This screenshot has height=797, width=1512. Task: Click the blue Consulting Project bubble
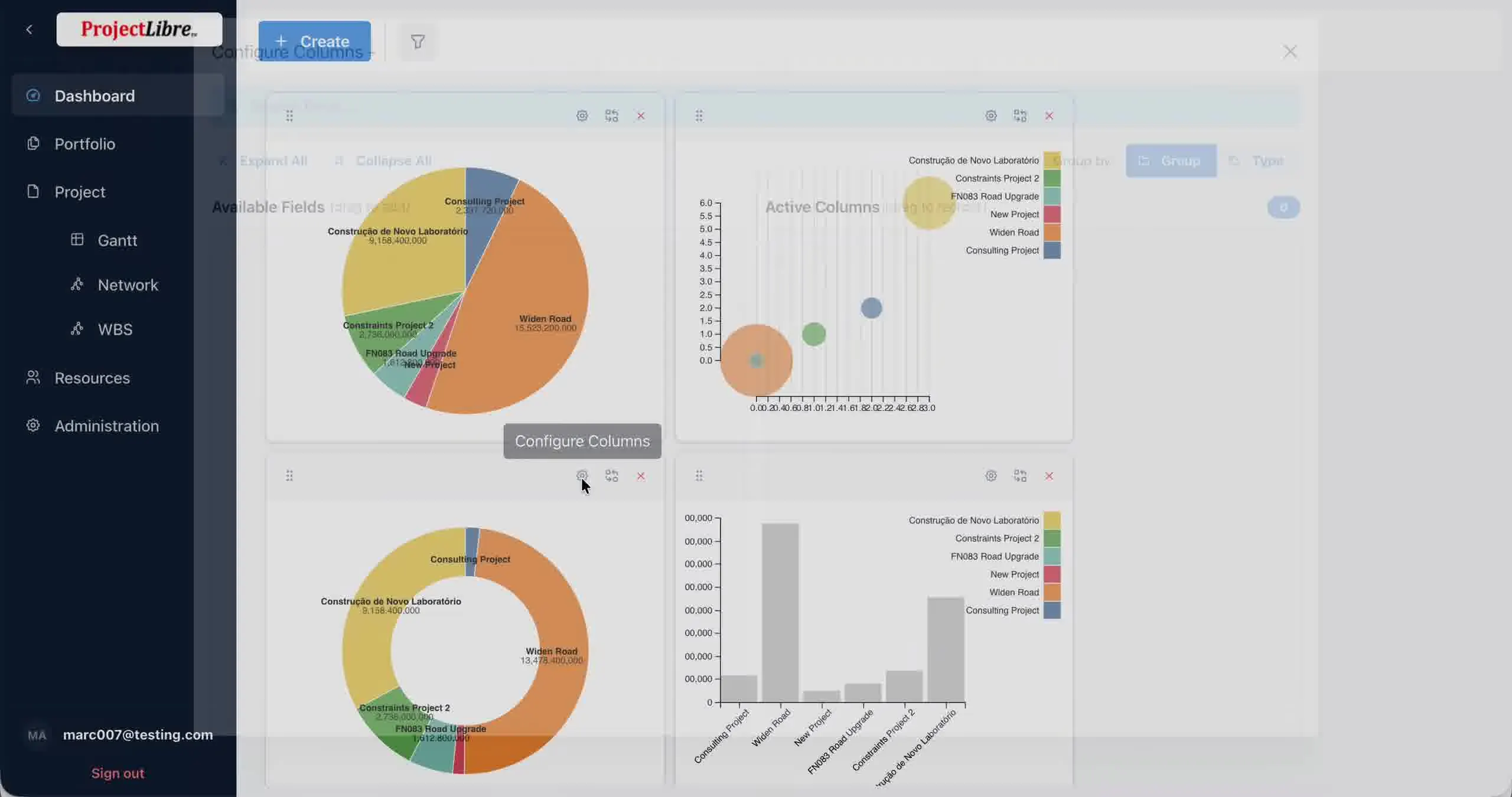point(871,308)
